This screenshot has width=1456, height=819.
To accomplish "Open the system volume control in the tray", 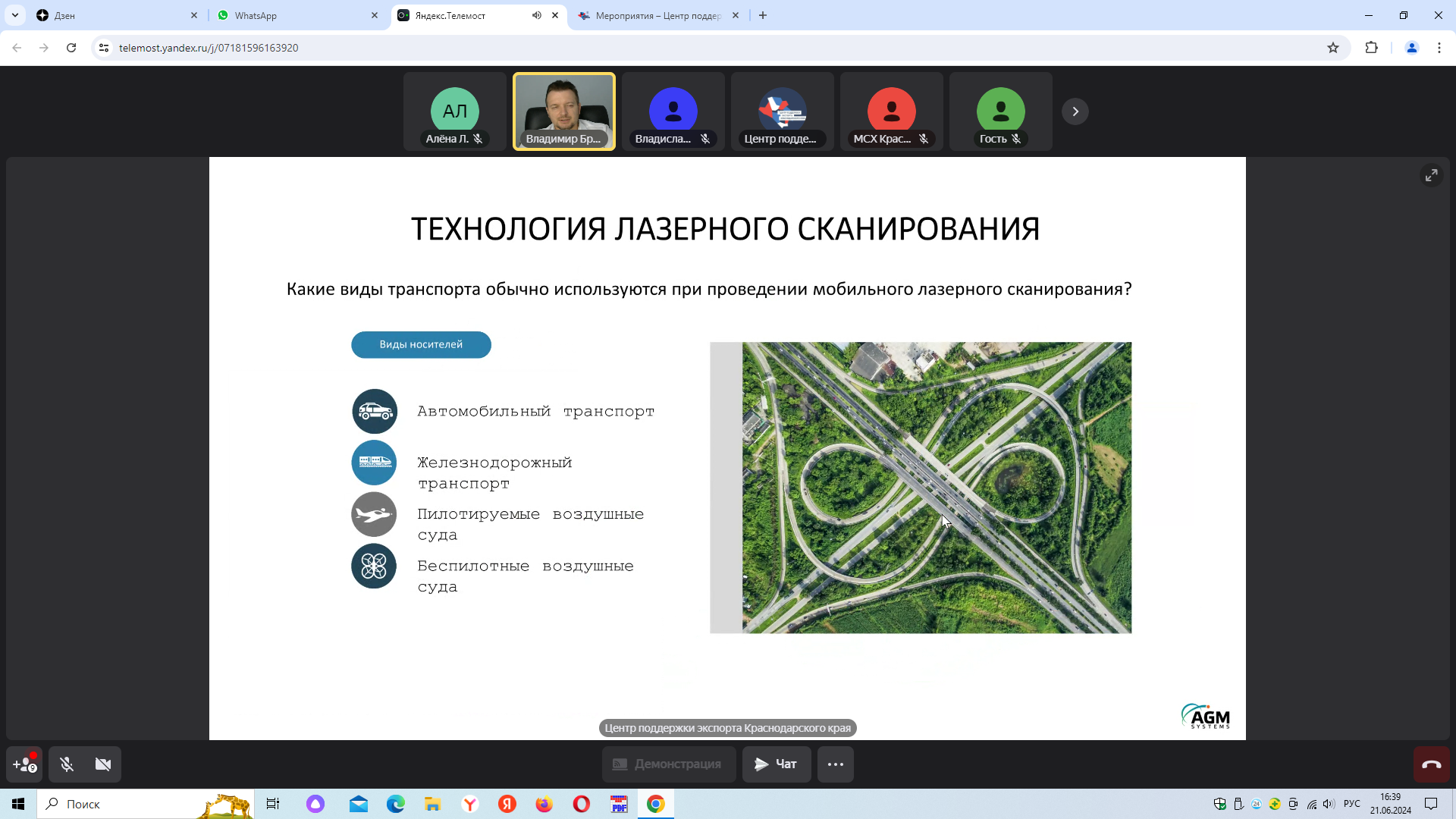I will [x=1329, y=804].
